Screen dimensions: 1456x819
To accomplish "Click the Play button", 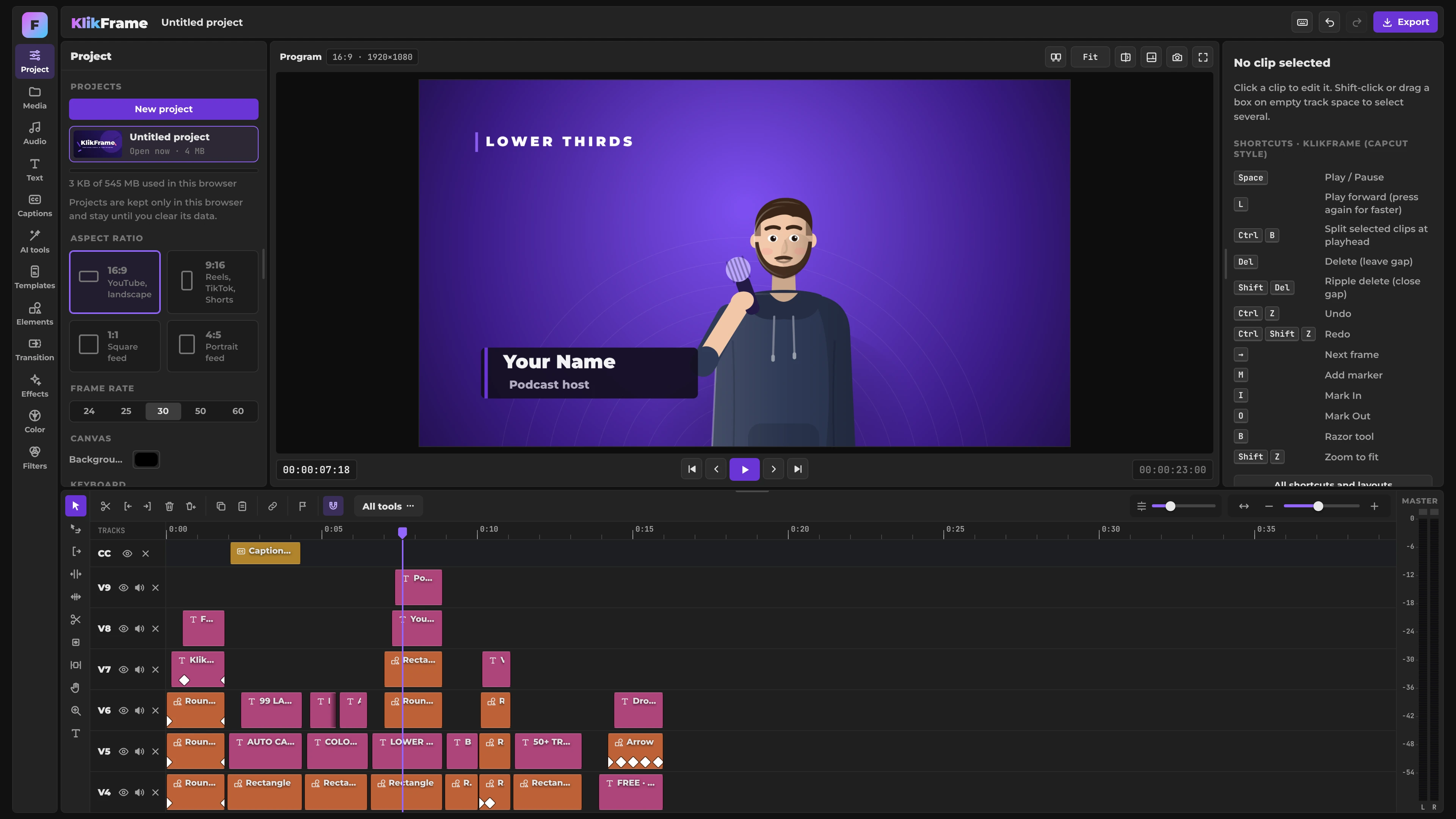I will 744,470.
